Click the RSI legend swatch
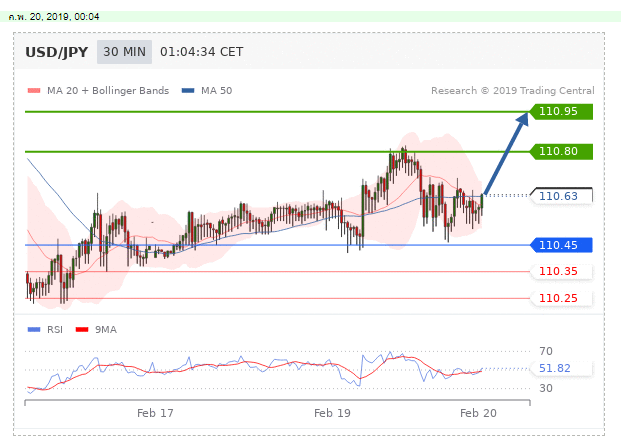The width and height of the screenshot is (621, 447). point(34,329)
